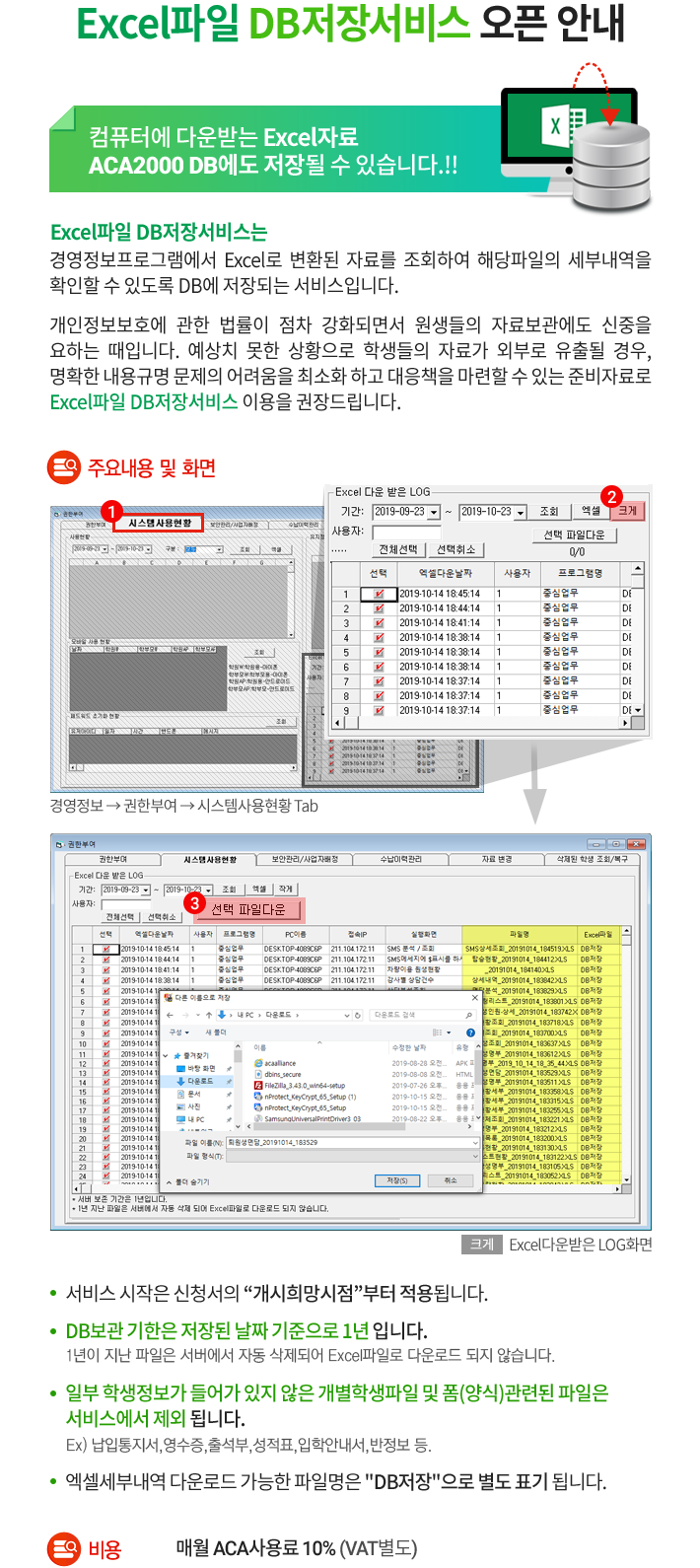
Task: Click 선택취소 in the enlarged log panel
Action: click(455, 549)
